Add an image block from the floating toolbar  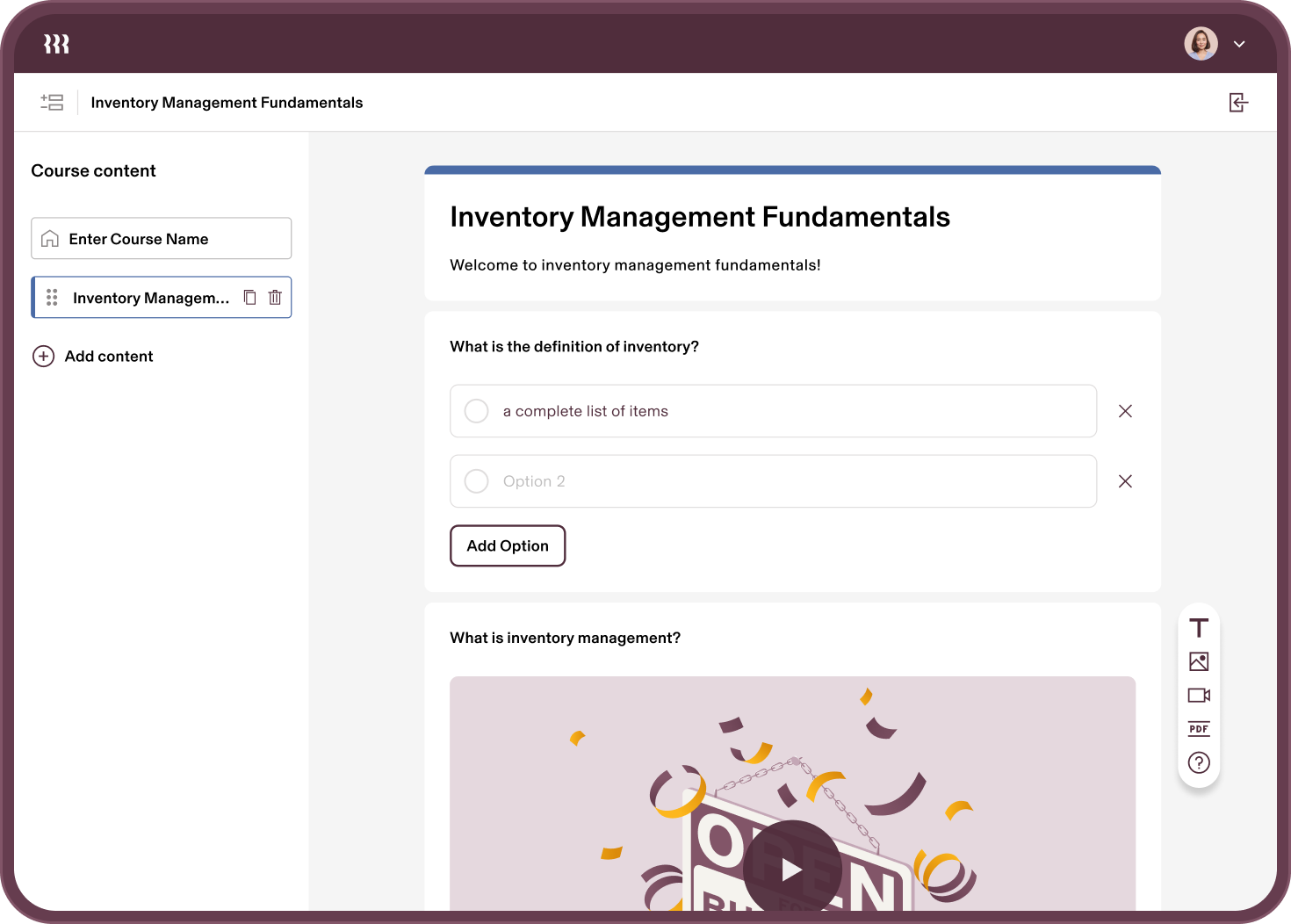[1199, 661]
